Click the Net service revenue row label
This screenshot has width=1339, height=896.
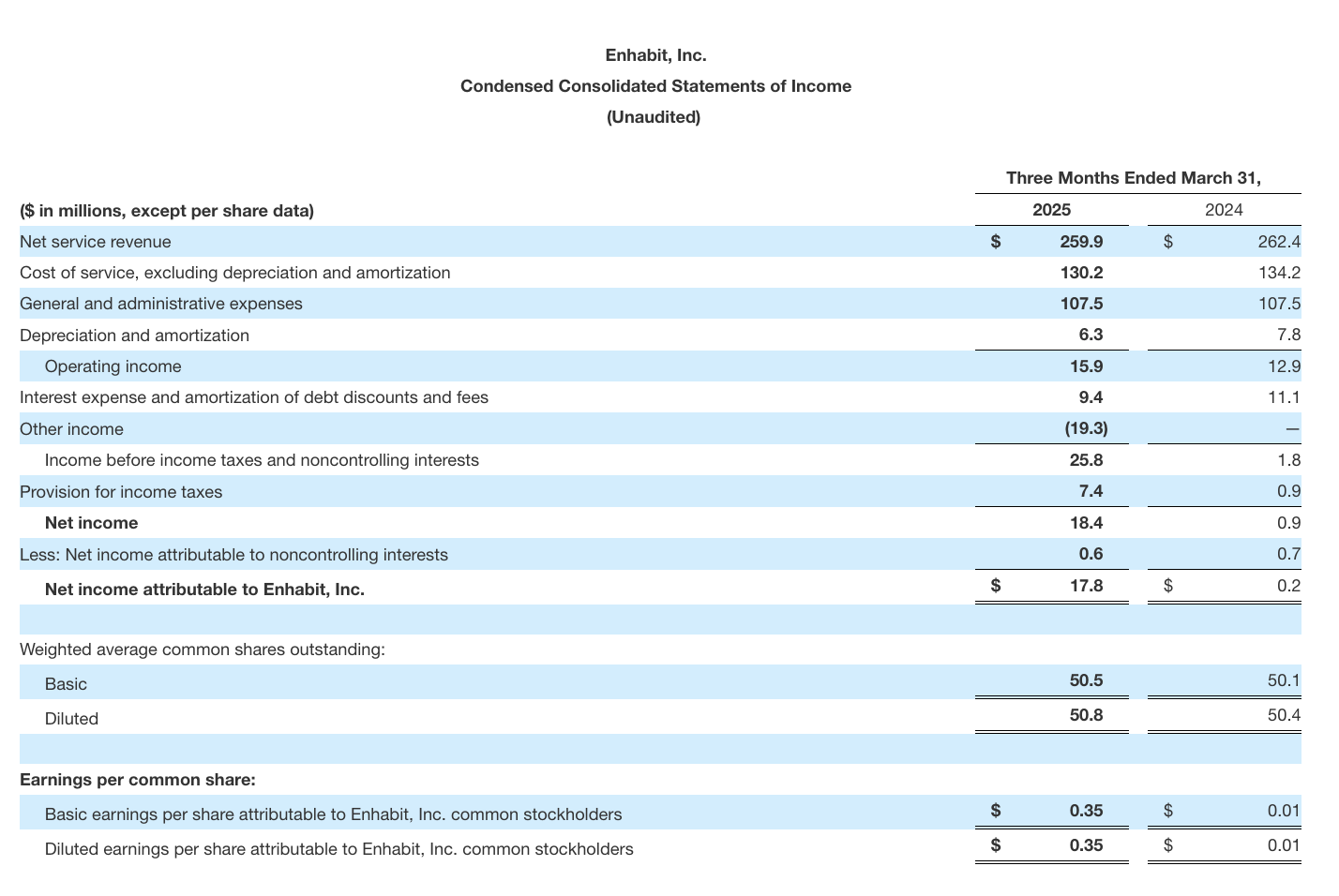(96, 242)
